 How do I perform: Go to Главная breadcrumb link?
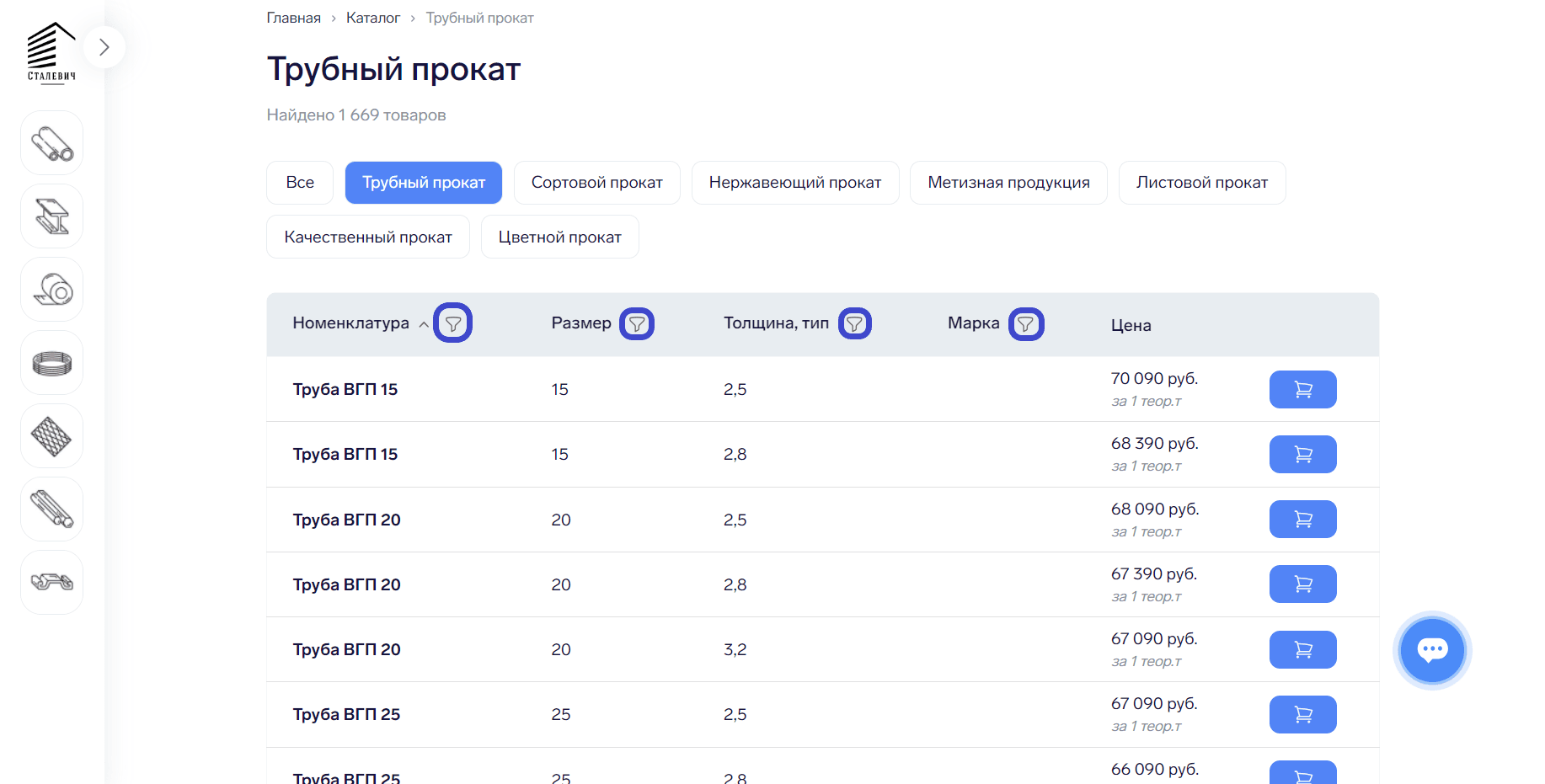[x=293, y=18]
